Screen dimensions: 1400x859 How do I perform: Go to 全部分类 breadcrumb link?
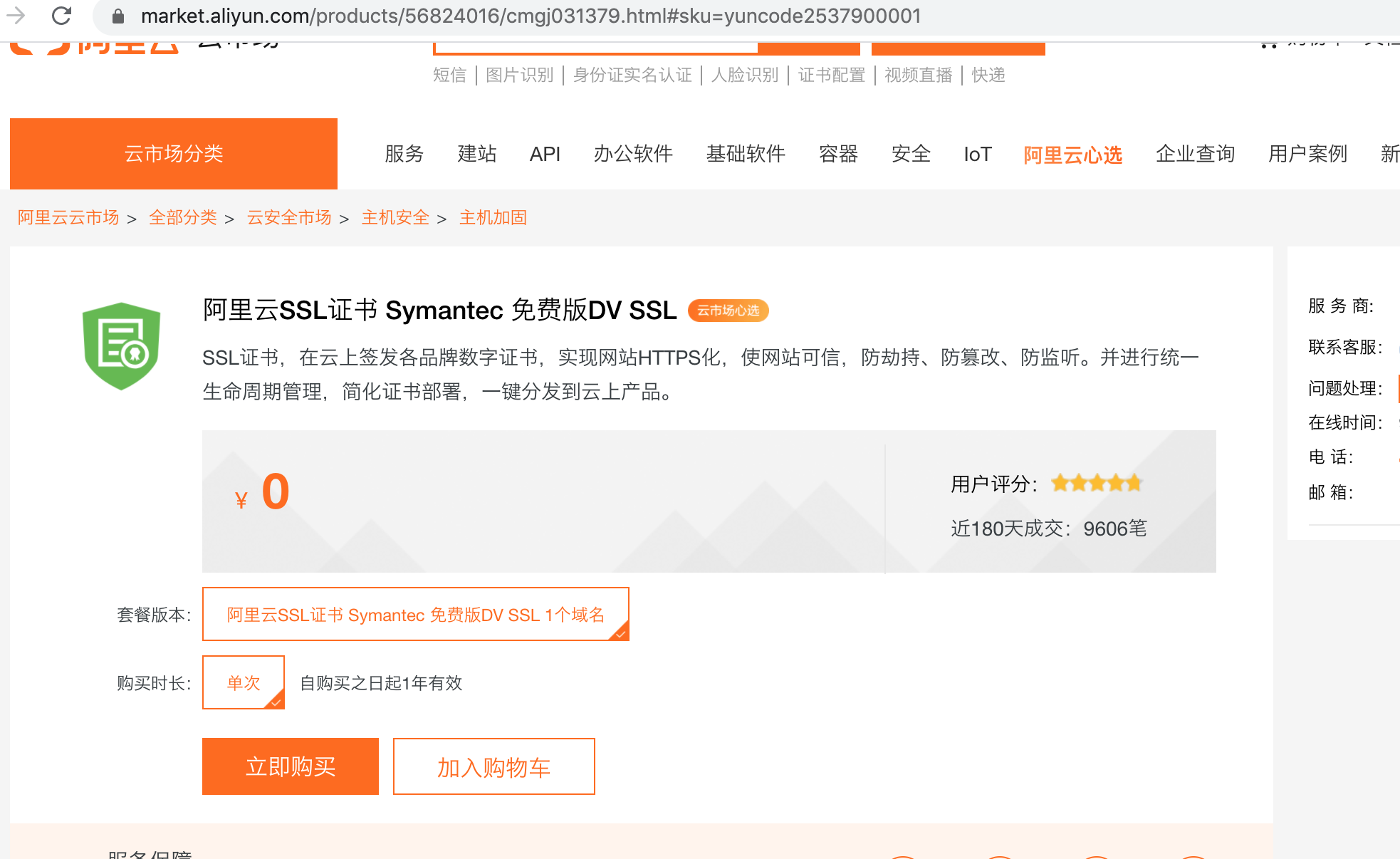(183, 217)
